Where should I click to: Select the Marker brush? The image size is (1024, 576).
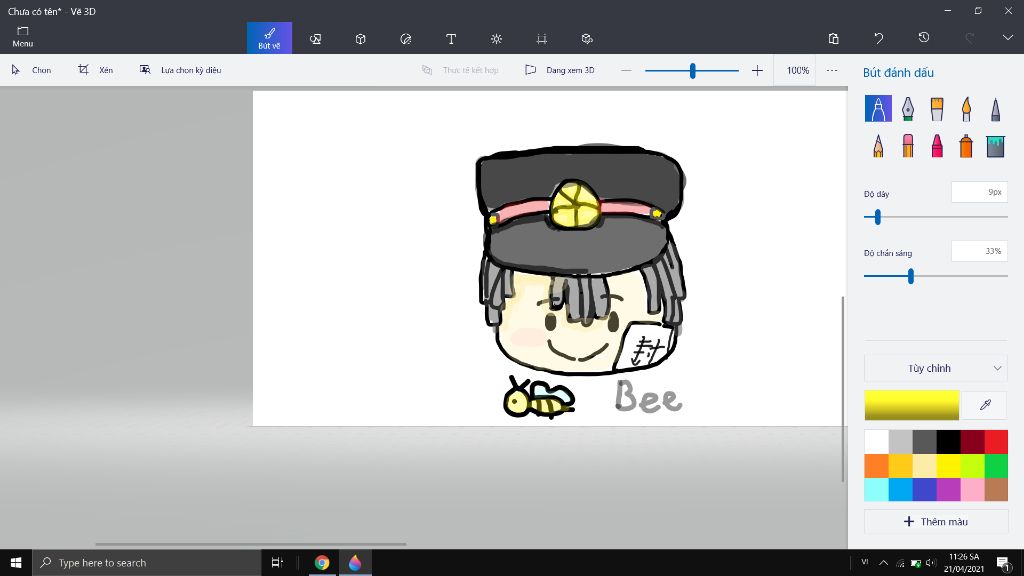[878, 108]
